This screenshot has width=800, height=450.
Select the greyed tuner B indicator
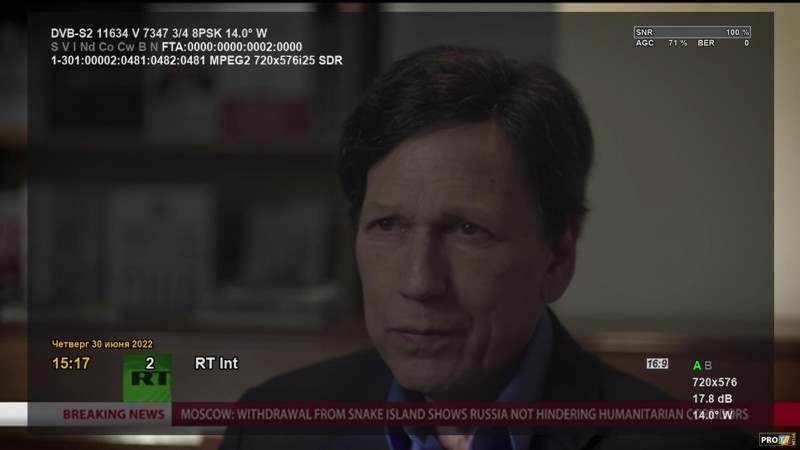click(x=708, y=365)
